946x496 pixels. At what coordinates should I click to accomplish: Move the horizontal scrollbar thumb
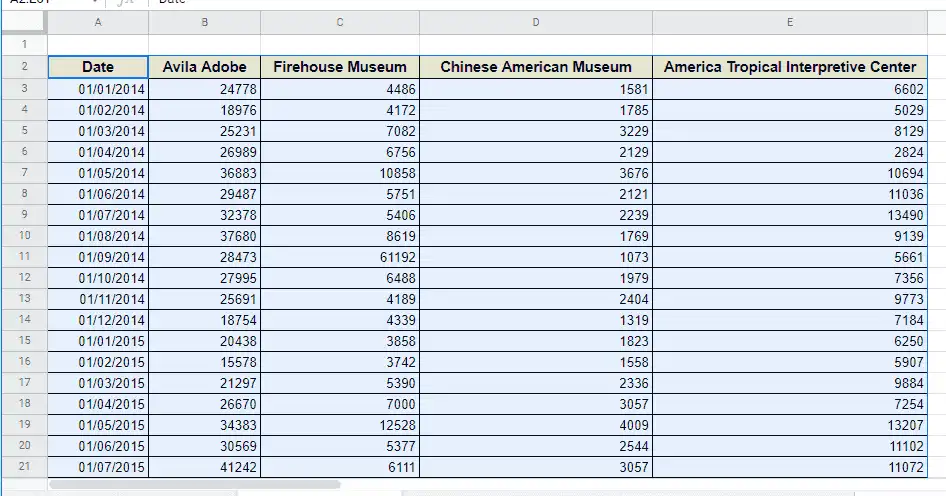pos(195,484)
